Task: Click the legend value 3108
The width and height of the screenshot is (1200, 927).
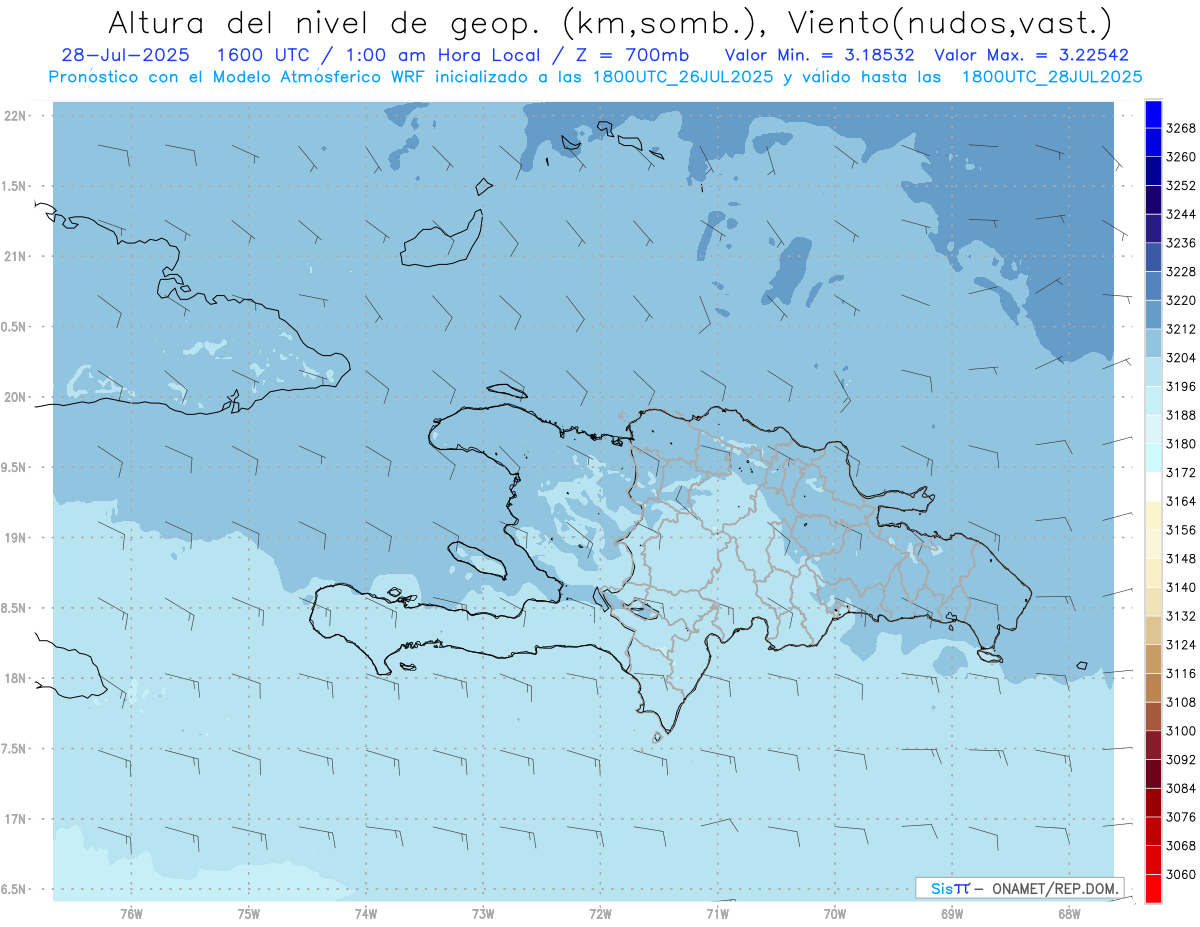Action: click(x=1180, y=702)
